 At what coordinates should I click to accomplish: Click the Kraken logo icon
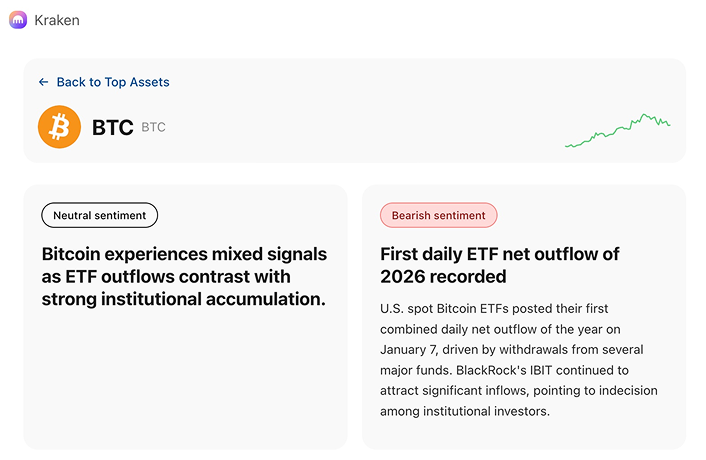click(x=18, y=20)
